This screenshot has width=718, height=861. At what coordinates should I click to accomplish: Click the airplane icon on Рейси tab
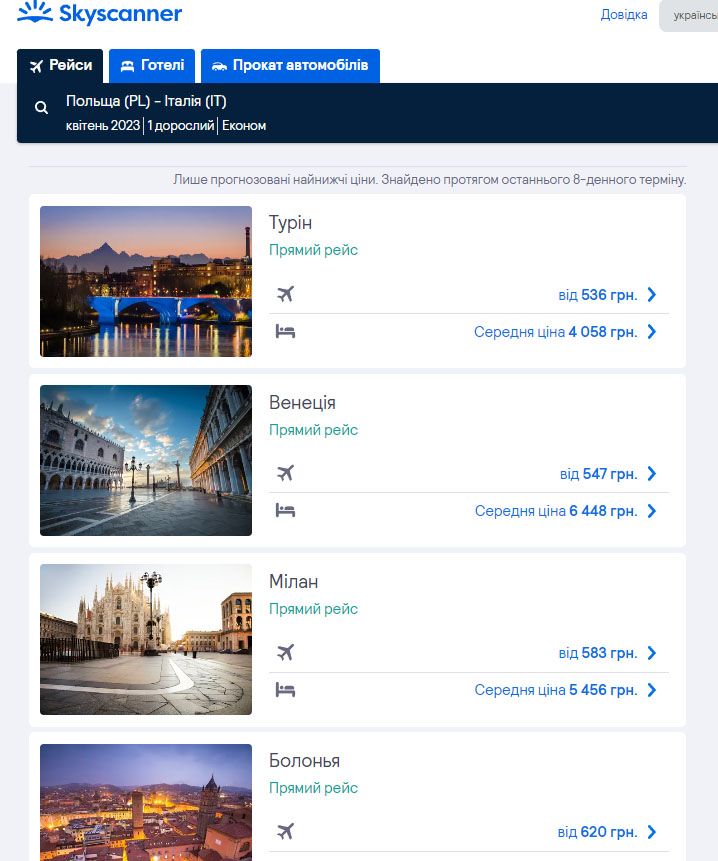click(36, 66)
